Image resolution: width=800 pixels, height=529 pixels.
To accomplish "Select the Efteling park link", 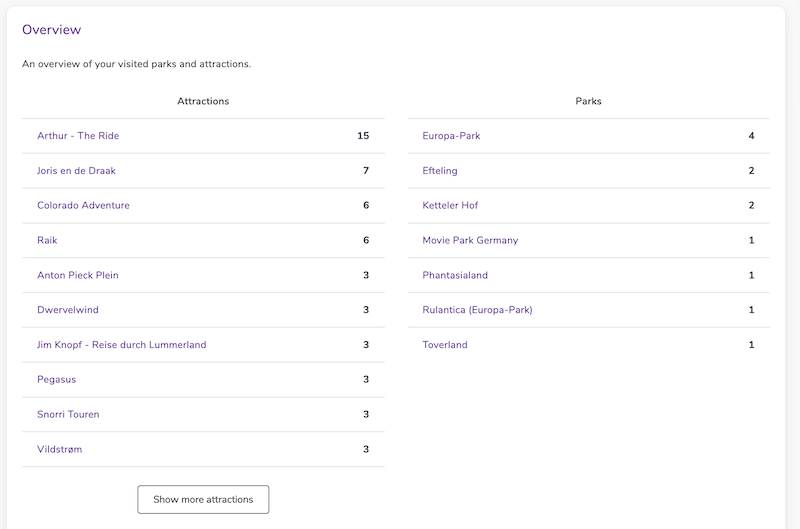I will click(x=440, y=170).
